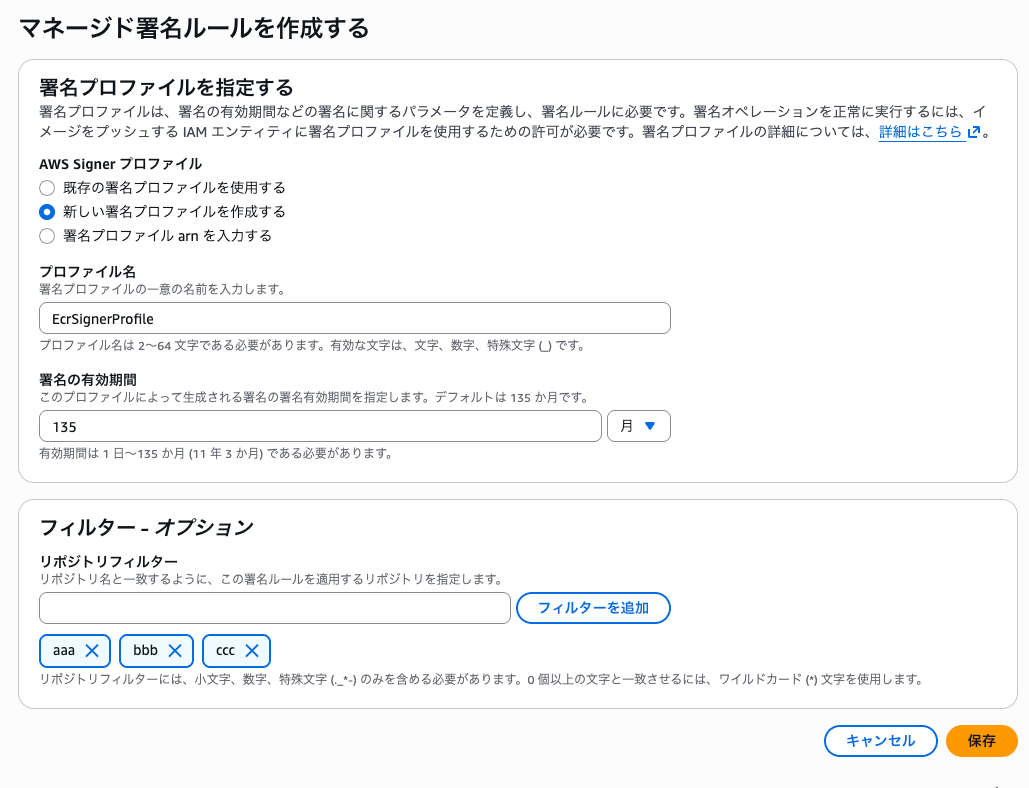Select the "ccc" filter tag label
Screen dimensions: 1029x788
[225, 650]
